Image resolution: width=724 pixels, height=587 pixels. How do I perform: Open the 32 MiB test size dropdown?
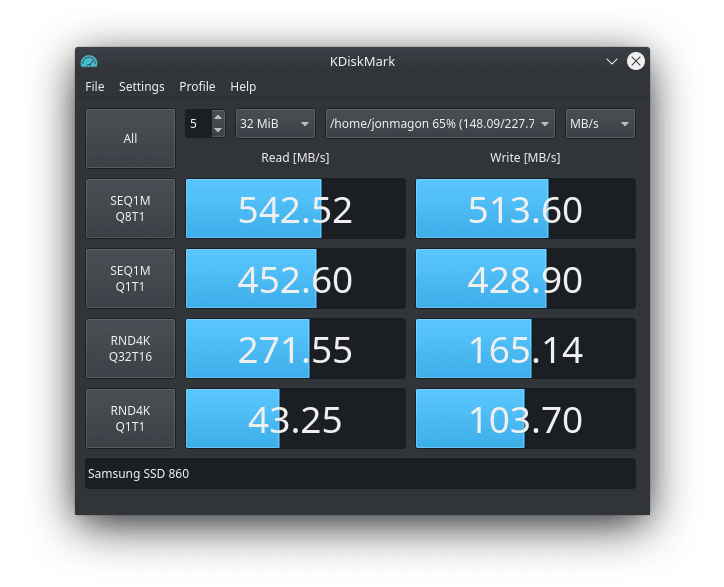pyautogui.click(x=275, y=124)
